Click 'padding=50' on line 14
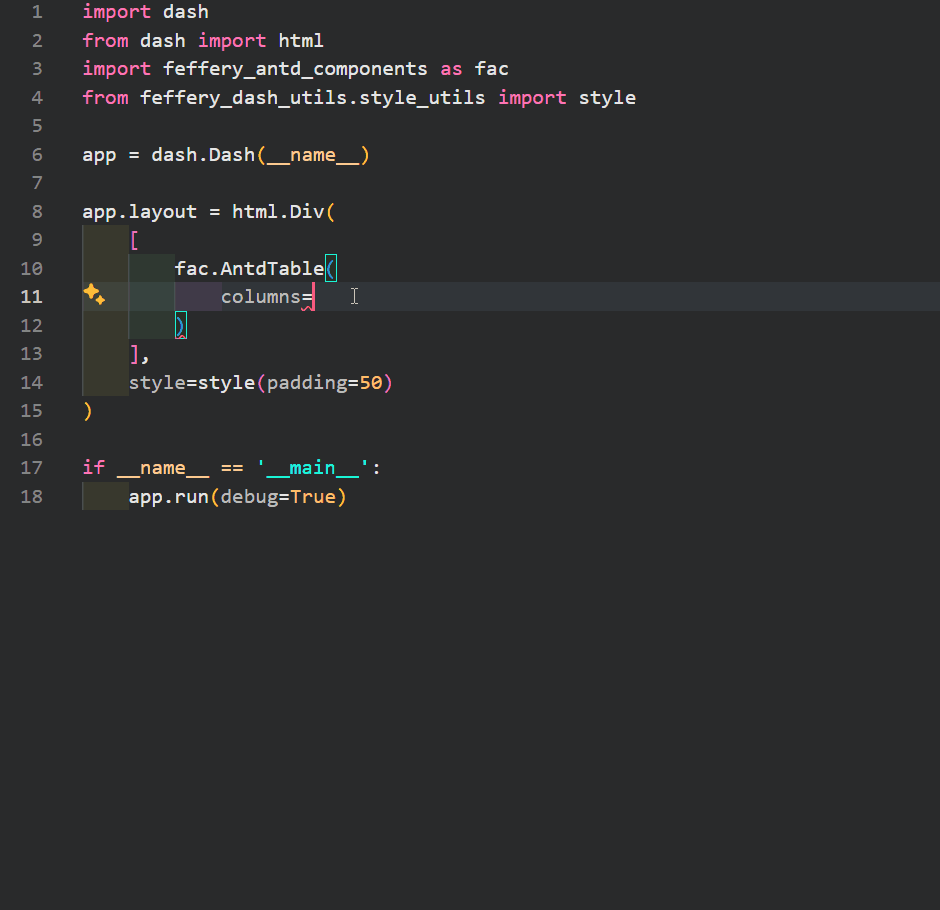940x910 pixels. [324, 382]
